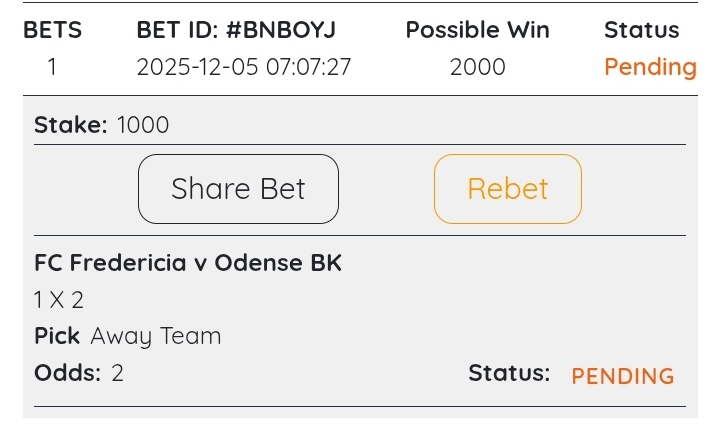Click the Away Team pick text

point(156,336)
